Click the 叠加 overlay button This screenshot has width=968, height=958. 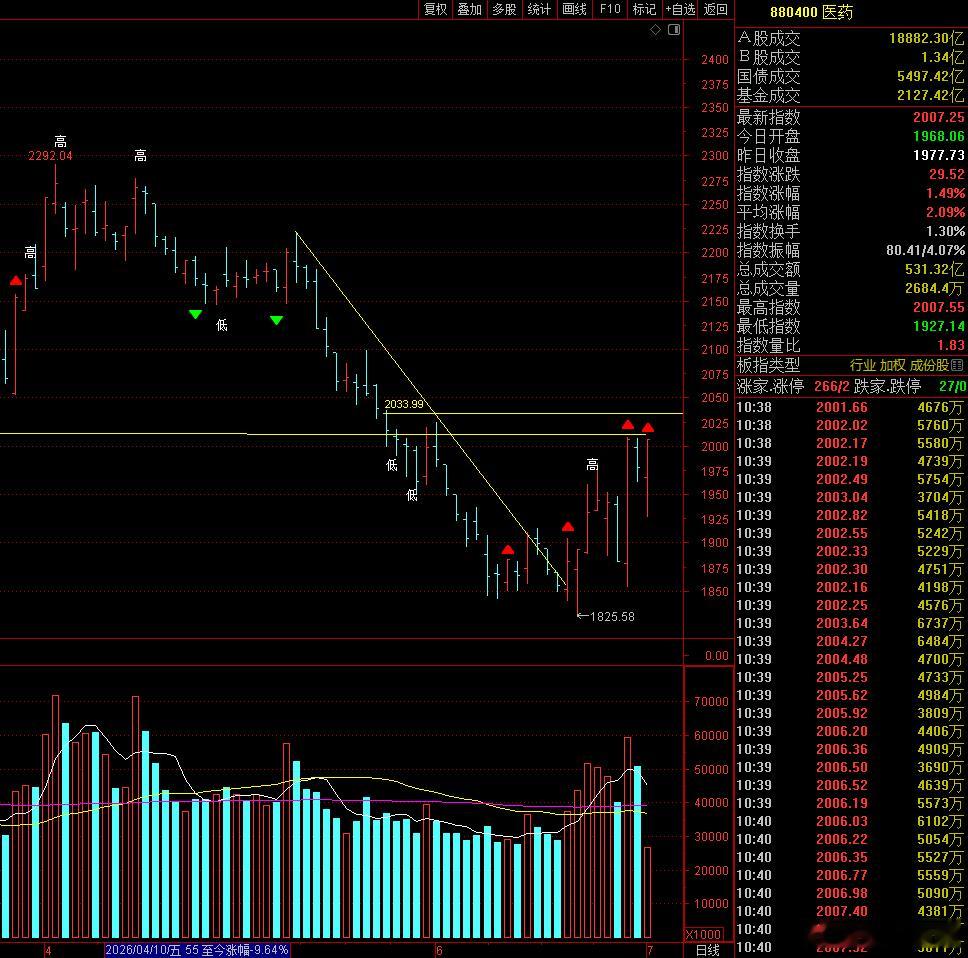[469, 9]
